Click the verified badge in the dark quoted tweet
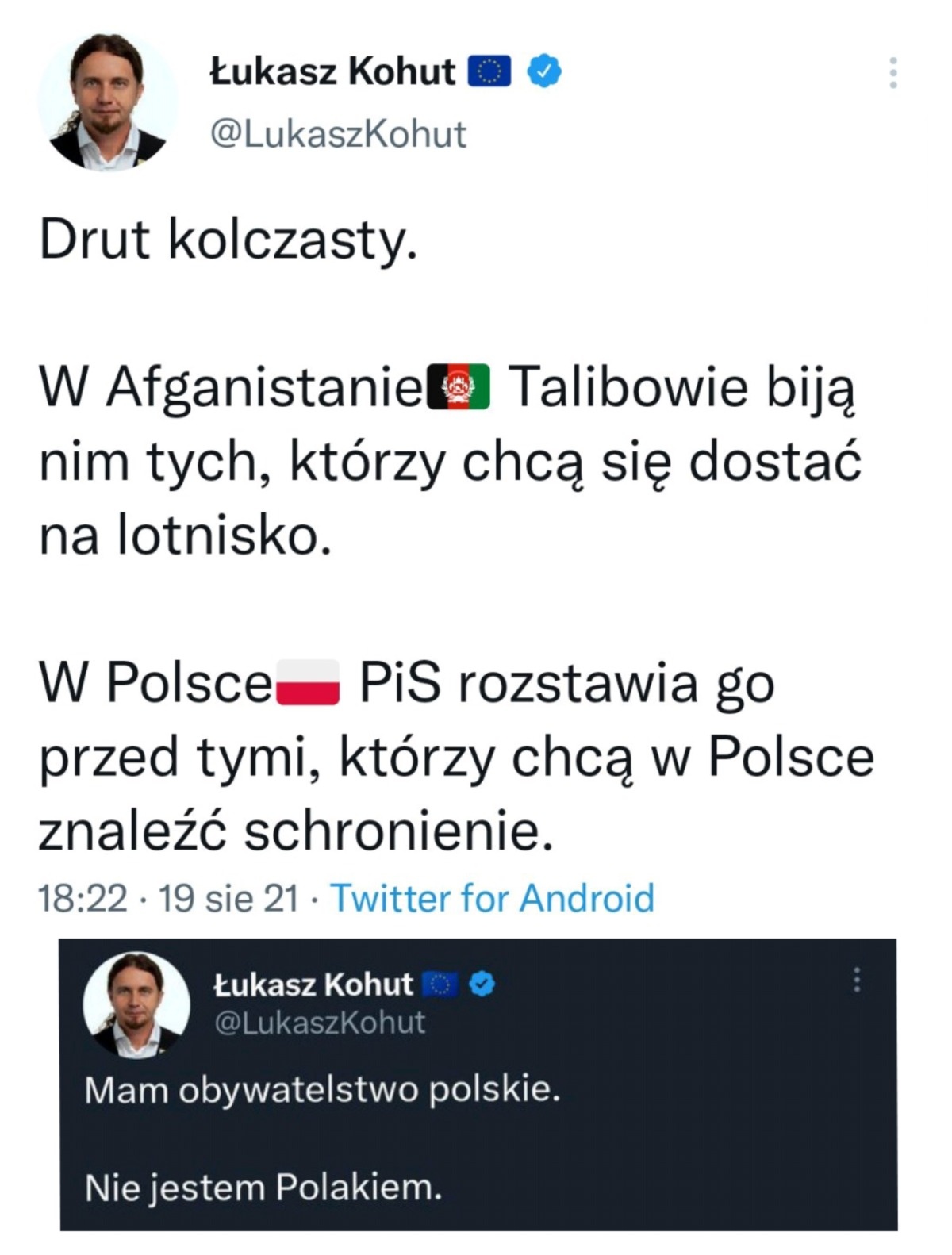The height and width of the screenshot is (1255, 952). click(x=482, y=984)
